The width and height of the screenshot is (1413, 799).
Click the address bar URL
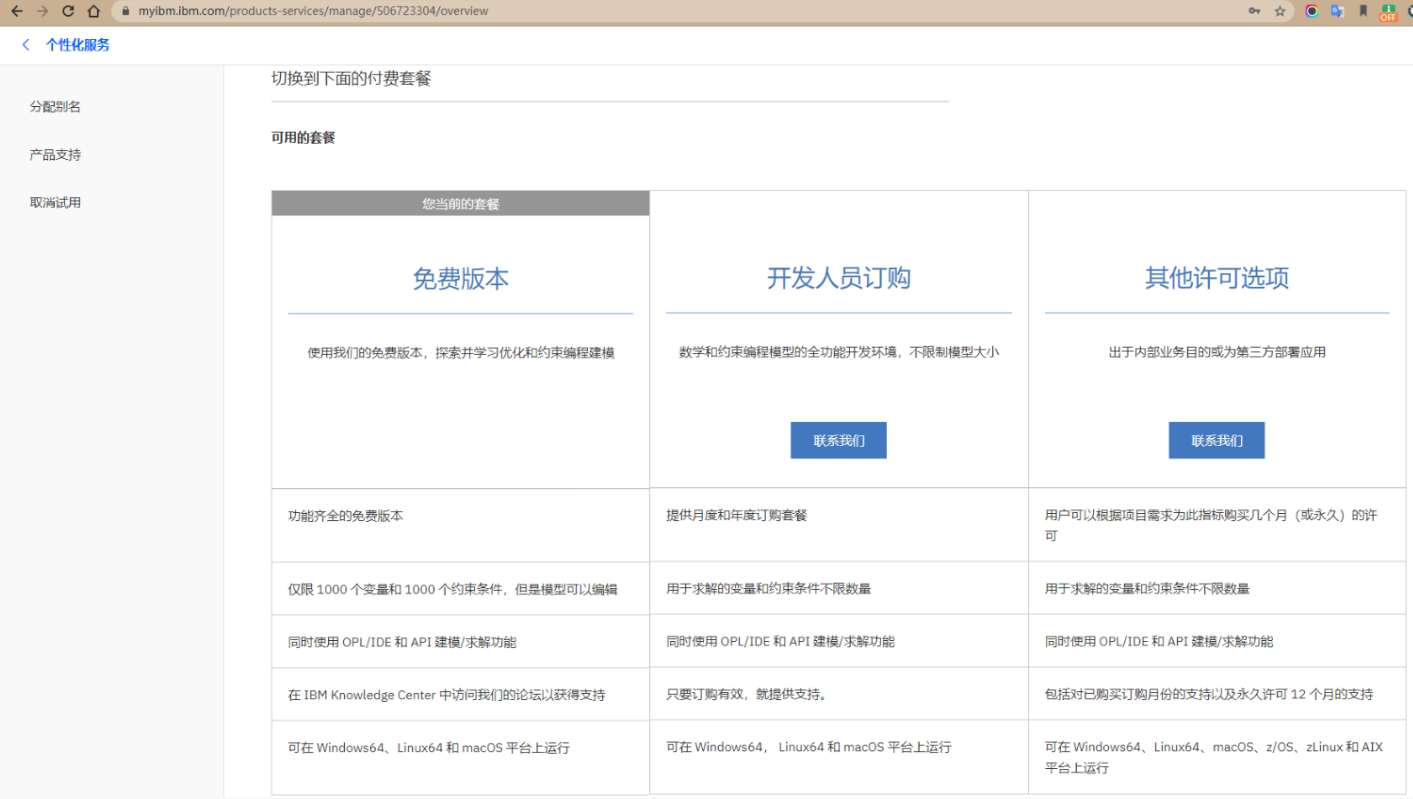point(313,11)
